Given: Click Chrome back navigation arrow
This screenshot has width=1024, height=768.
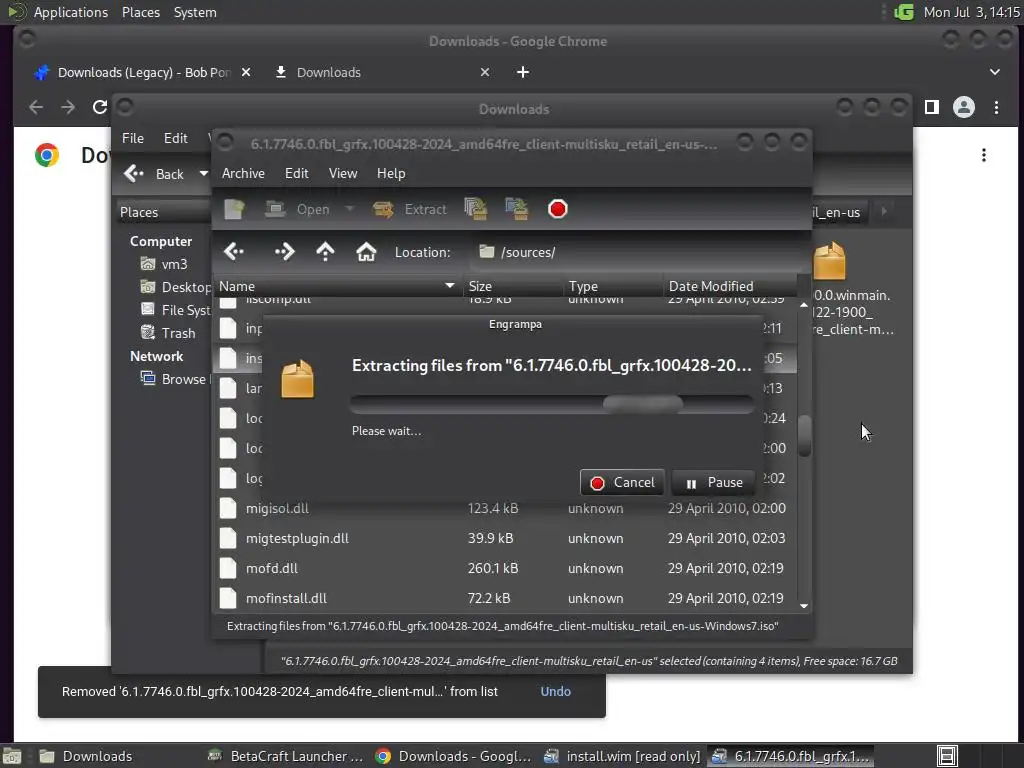Looking at the screenshot, I should [x=36, y=107].
